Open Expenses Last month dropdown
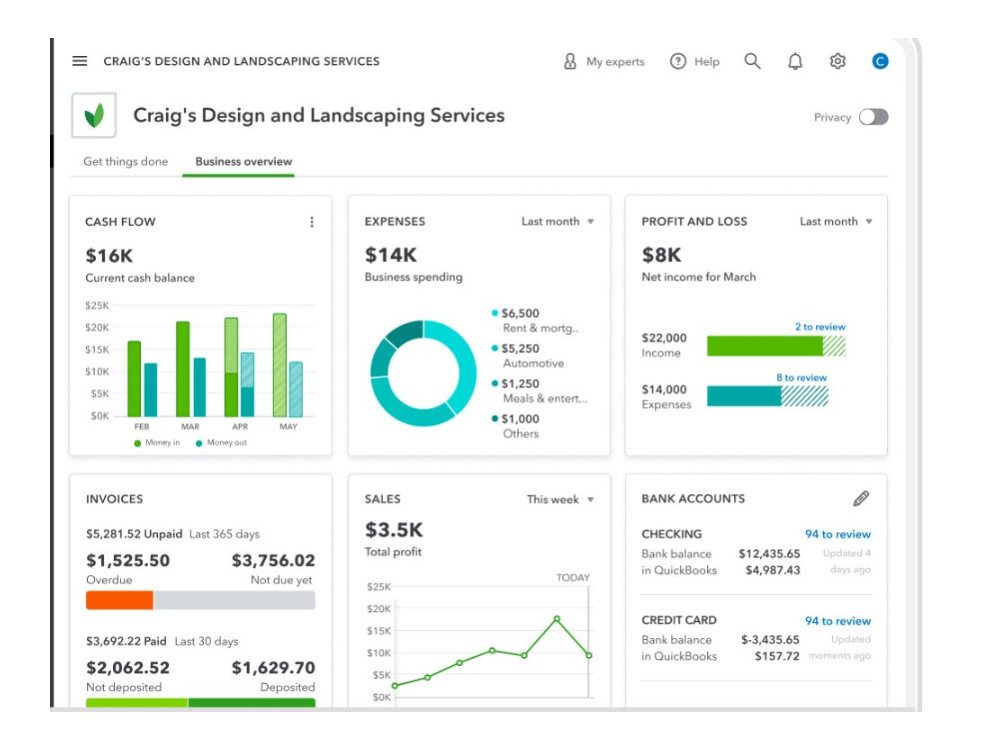This screenshot has width=1000, height=750. click(x=558, y=221)
